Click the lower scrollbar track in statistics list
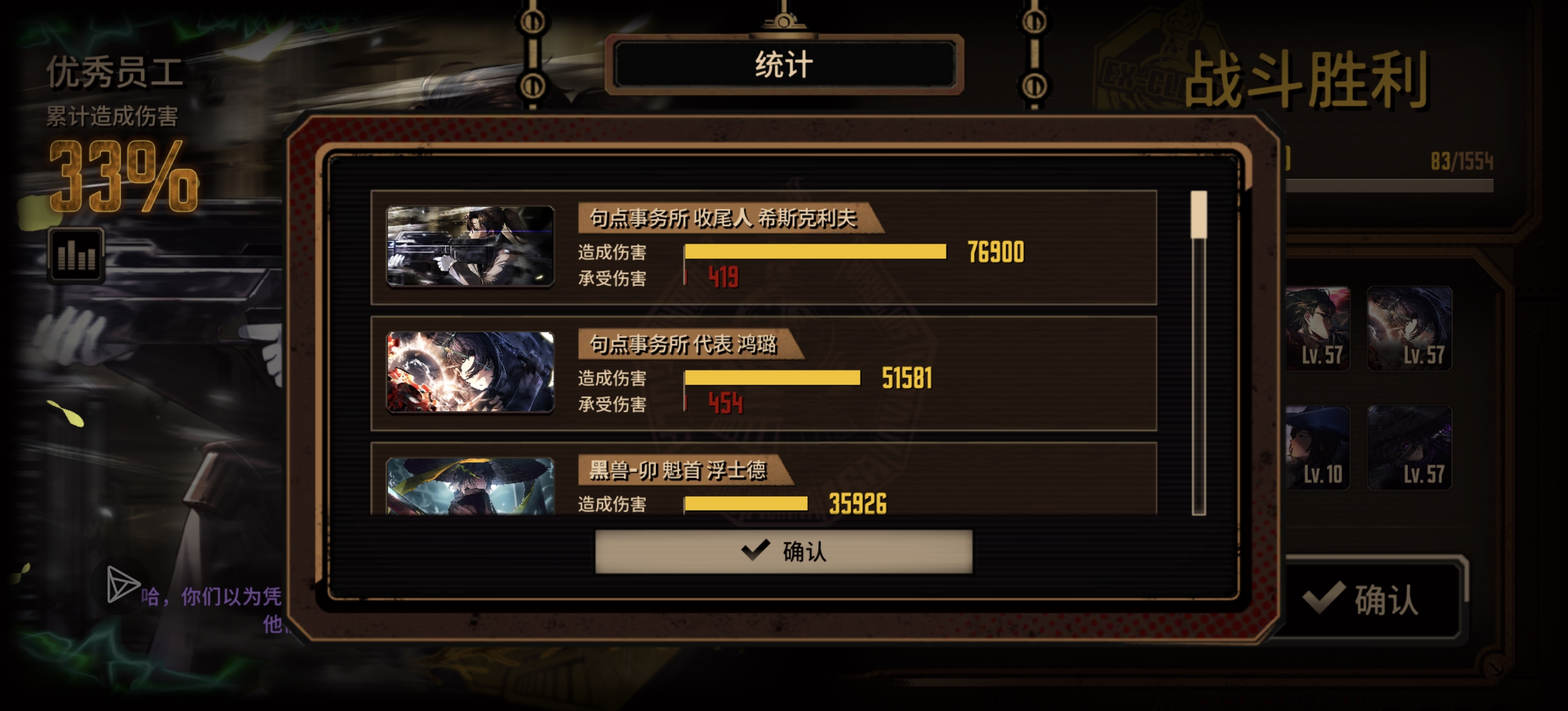This screenshot has width=1568, height=711. point(1199,376)
